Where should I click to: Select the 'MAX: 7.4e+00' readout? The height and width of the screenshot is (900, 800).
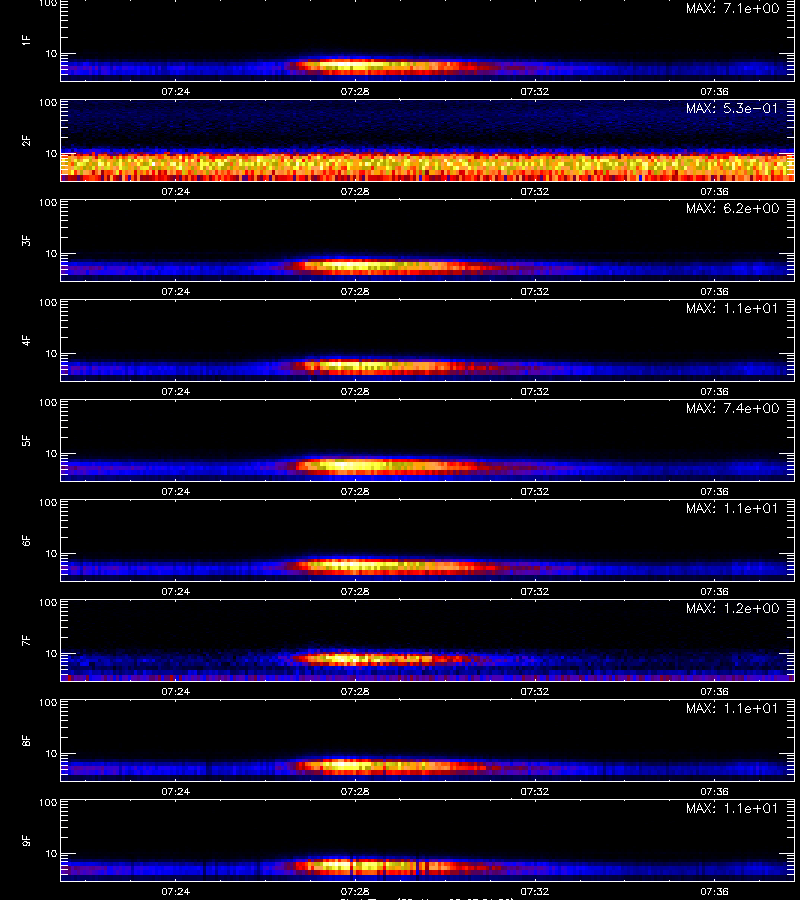(732, 408)
